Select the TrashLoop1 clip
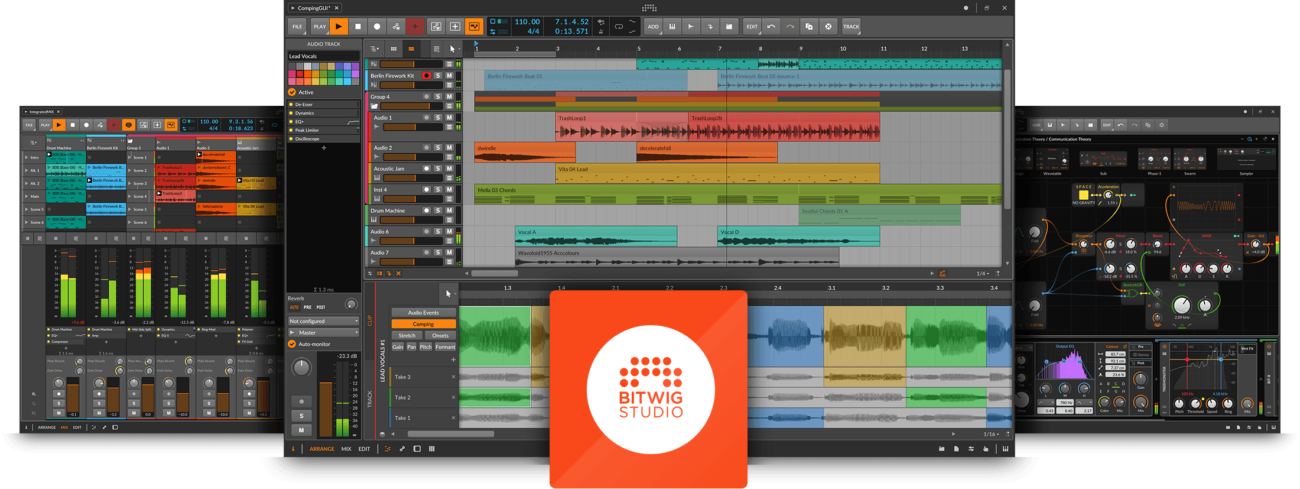 (621, 126)
